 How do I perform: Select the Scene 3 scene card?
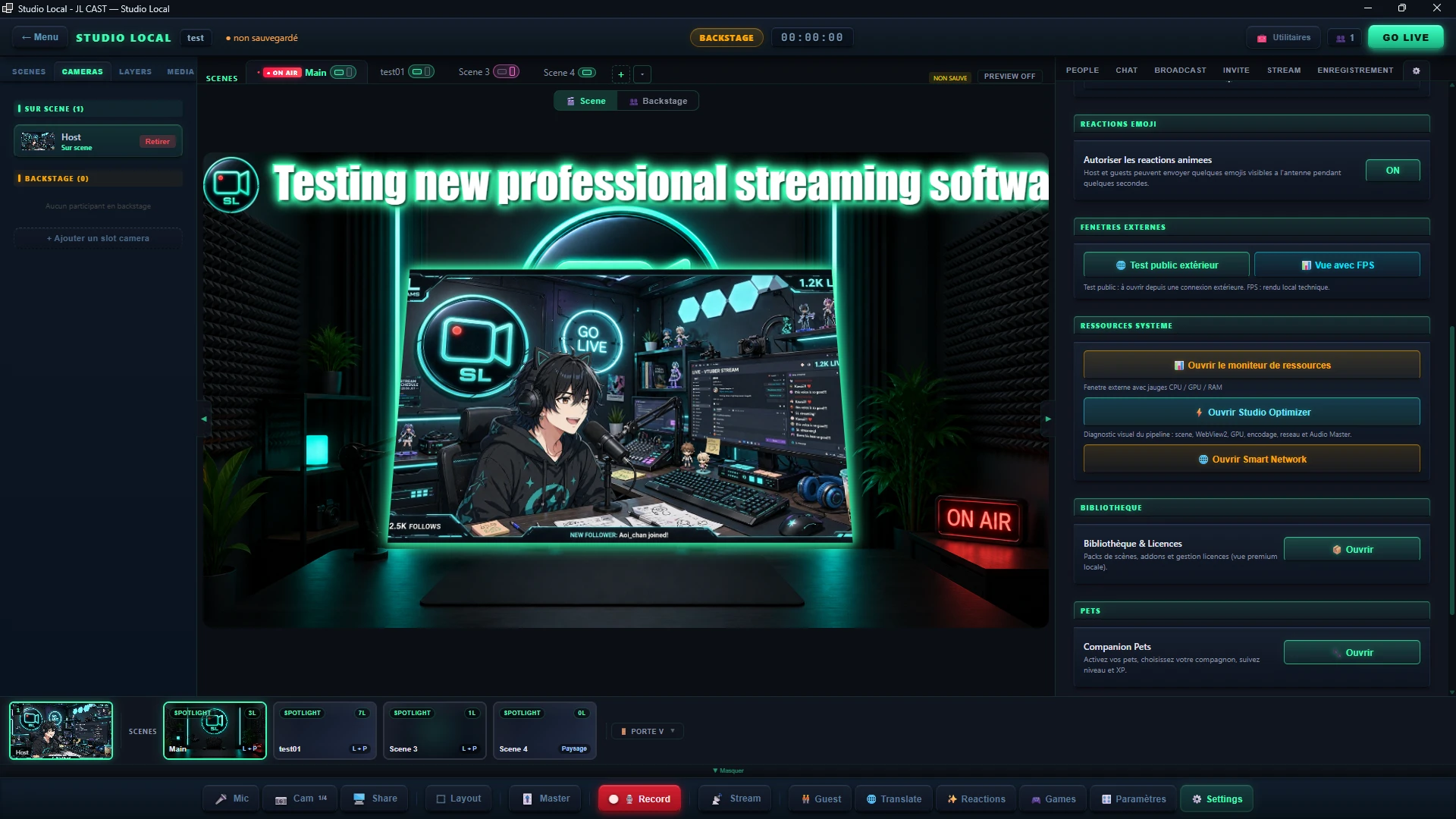pyautogui.click(x=435, y=730)
